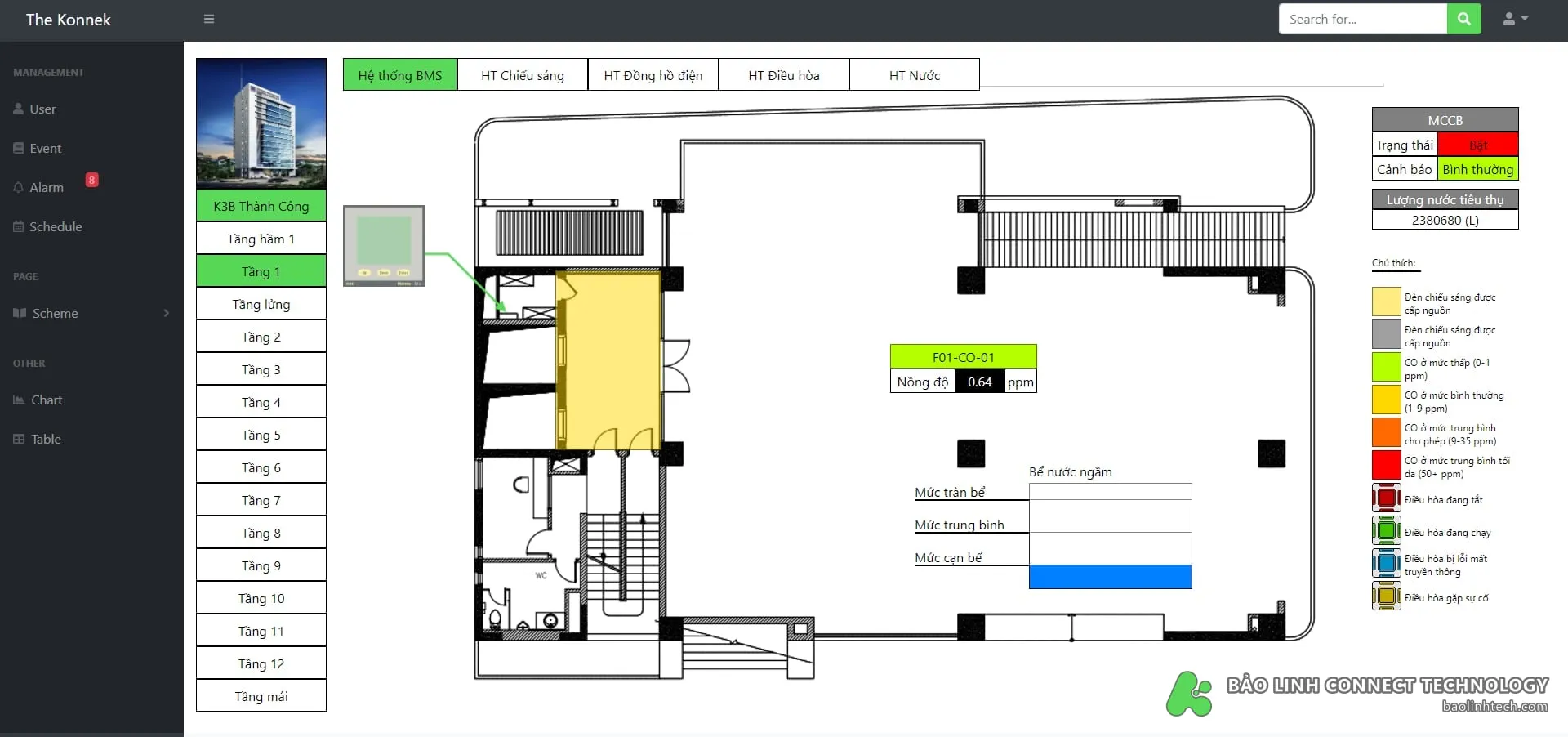
Task: Click the red AC off legend icon
Action: pos(1386,498)
